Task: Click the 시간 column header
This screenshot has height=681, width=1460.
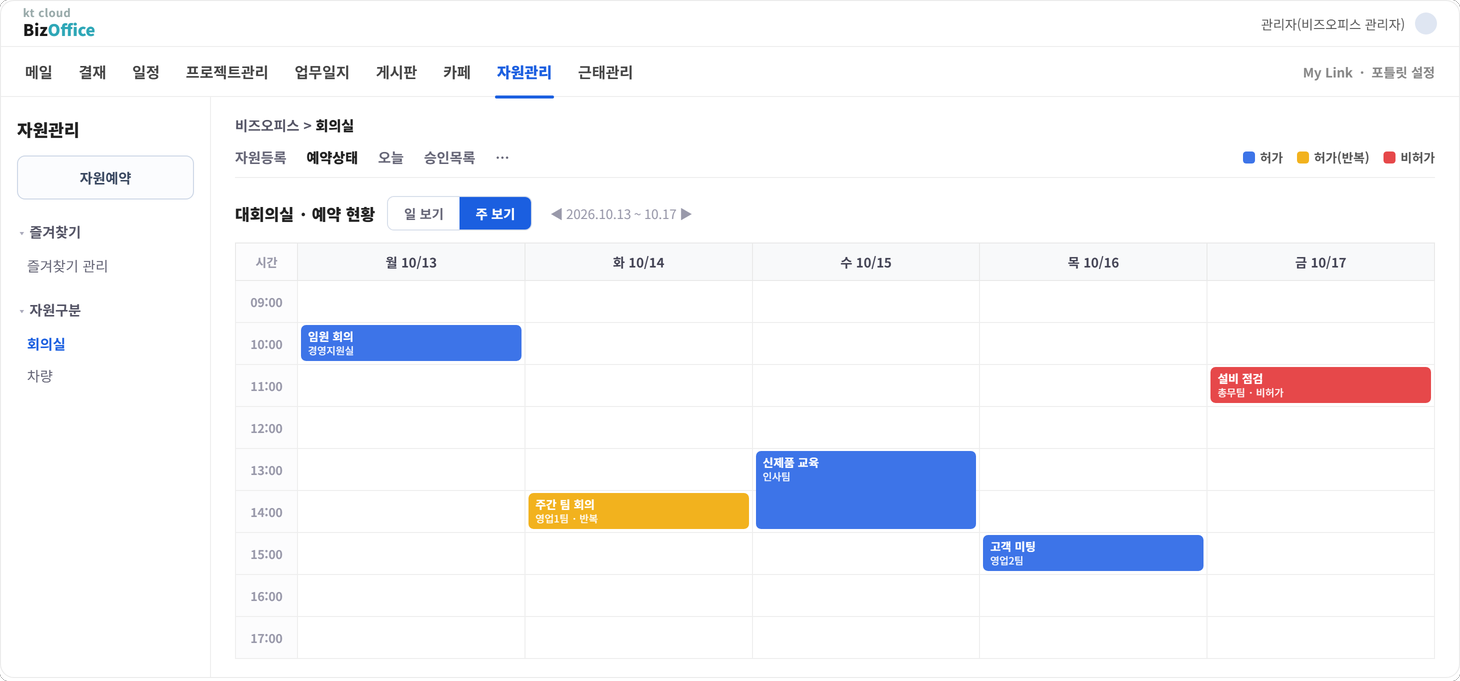Action: [266, 262]
